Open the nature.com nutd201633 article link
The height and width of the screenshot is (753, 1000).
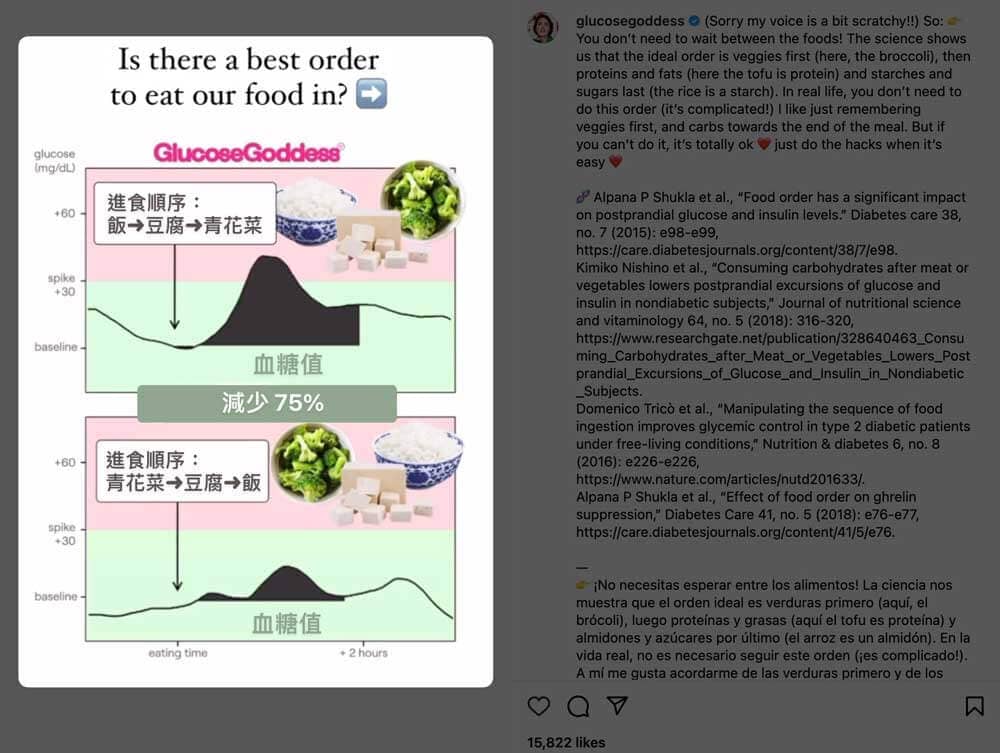coord(720,479)
